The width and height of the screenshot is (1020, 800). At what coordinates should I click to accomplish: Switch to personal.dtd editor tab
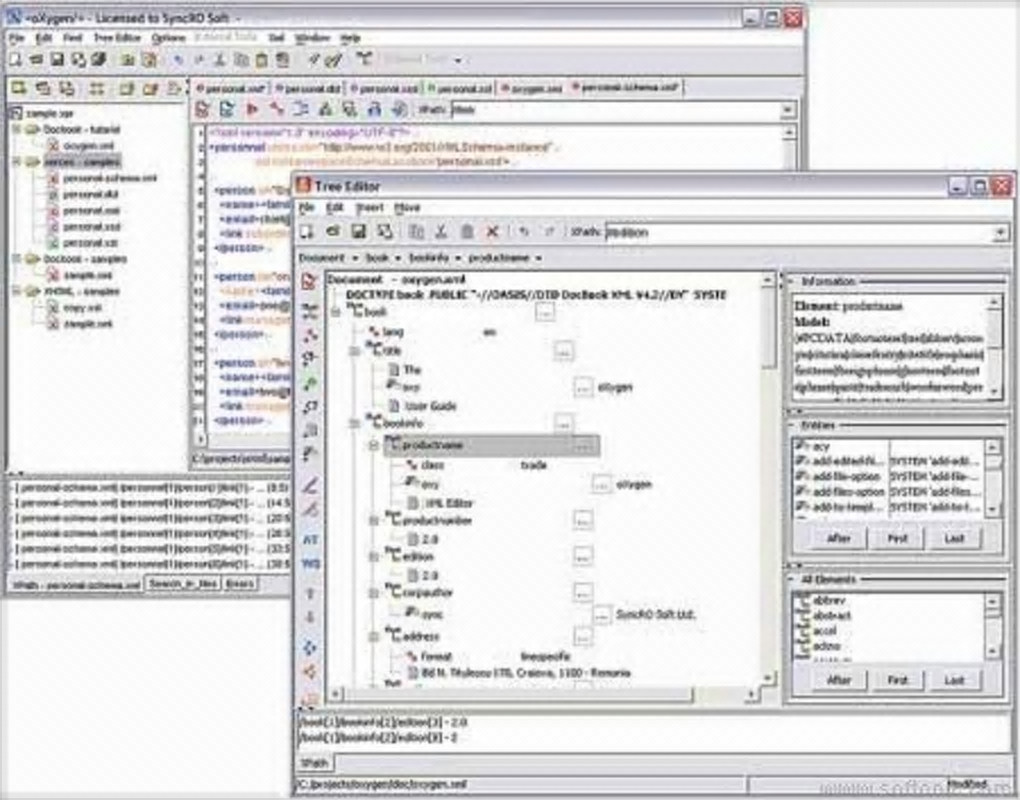[x=308, y=88]
